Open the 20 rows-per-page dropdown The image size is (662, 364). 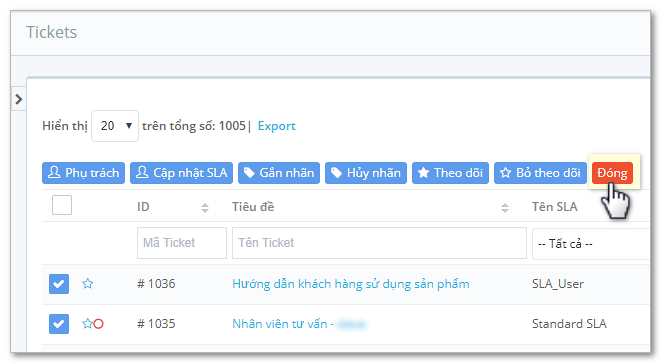tap(115, 126)
